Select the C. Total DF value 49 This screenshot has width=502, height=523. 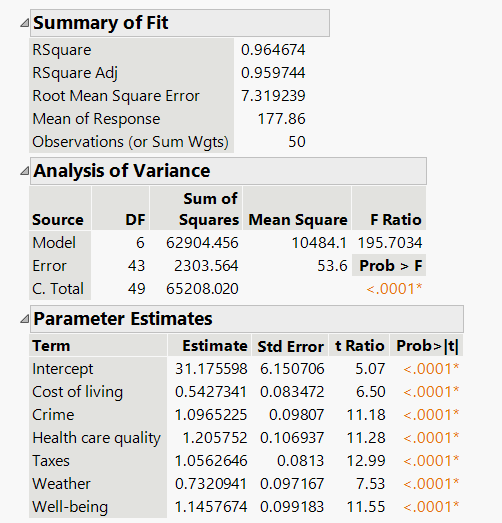click(136, 289)
